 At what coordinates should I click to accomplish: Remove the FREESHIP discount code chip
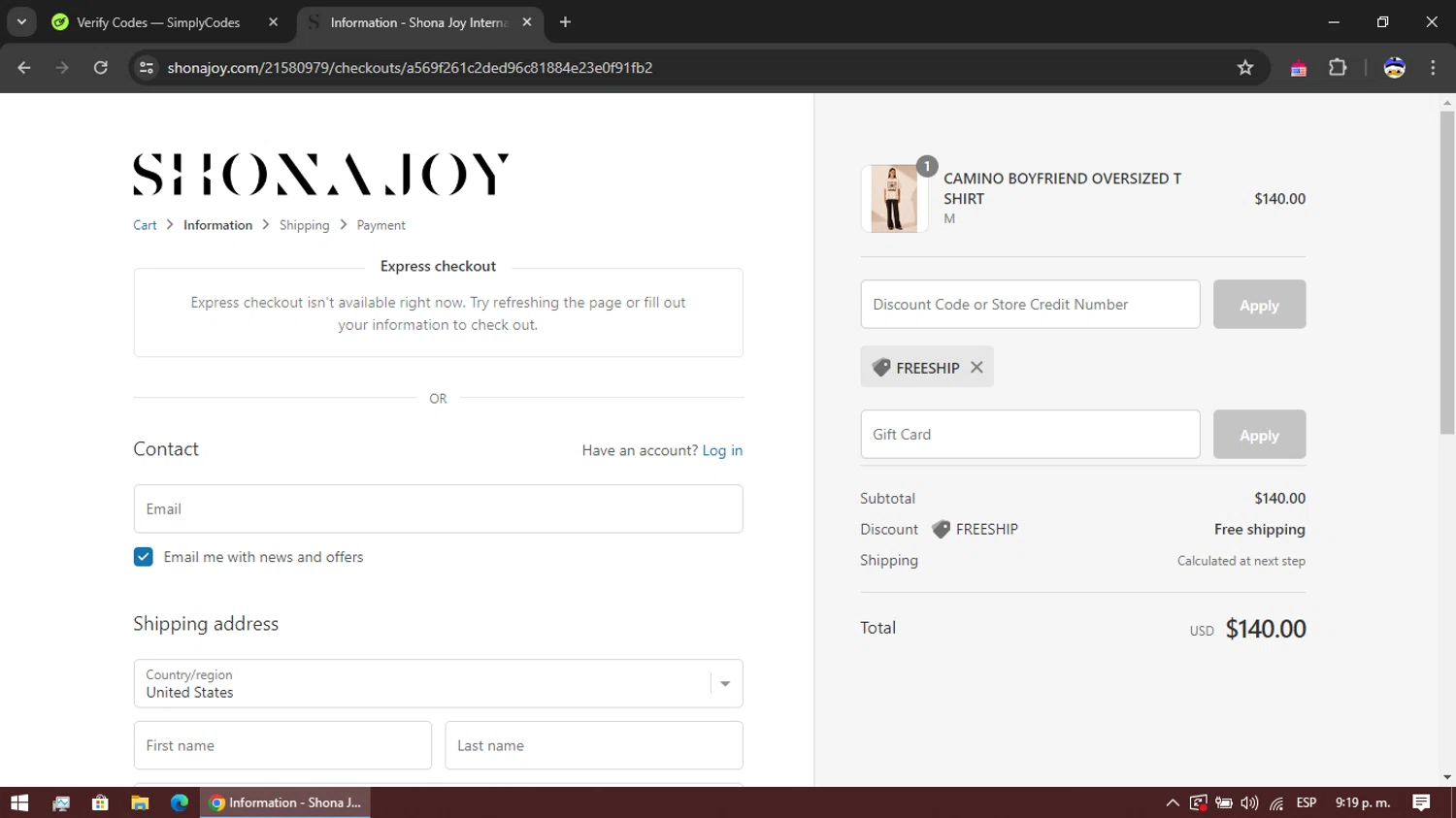tap(976, 367)
